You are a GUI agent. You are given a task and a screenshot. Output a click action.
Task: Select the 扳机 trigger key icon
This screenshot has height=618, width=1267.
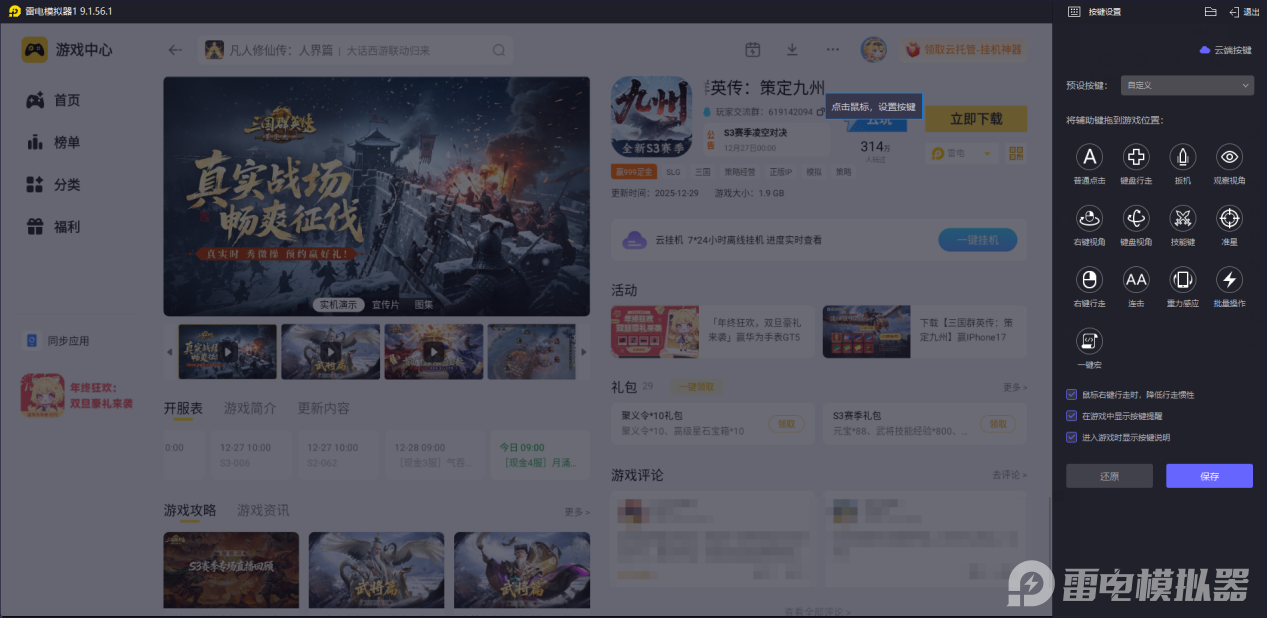[1183, 157]
